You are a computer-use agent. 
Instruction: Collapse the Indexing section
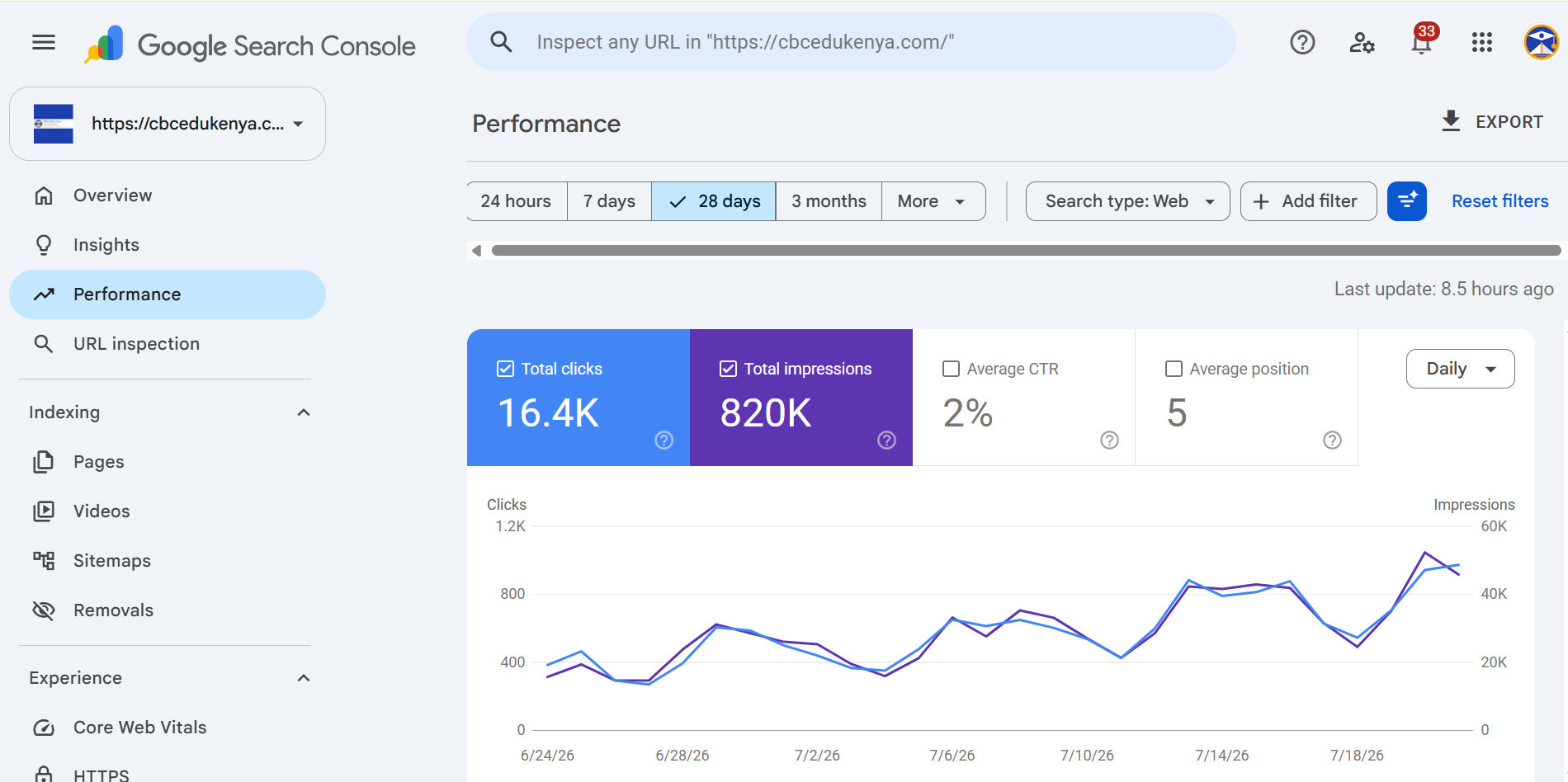304,412
